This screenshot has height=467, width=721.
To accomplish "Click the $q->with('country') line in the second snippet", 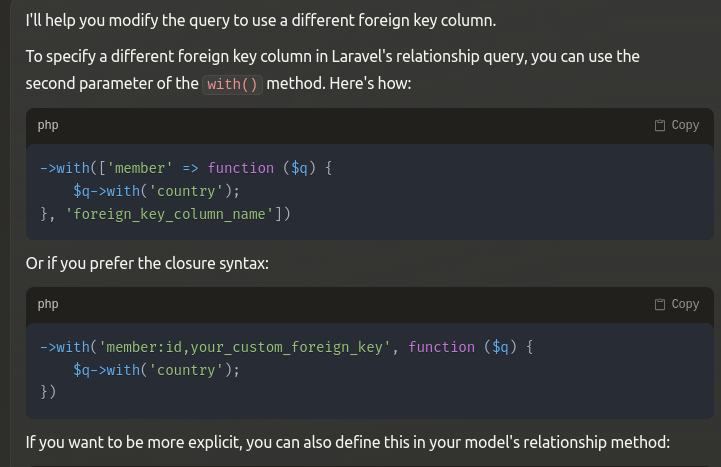I will 157,370.
